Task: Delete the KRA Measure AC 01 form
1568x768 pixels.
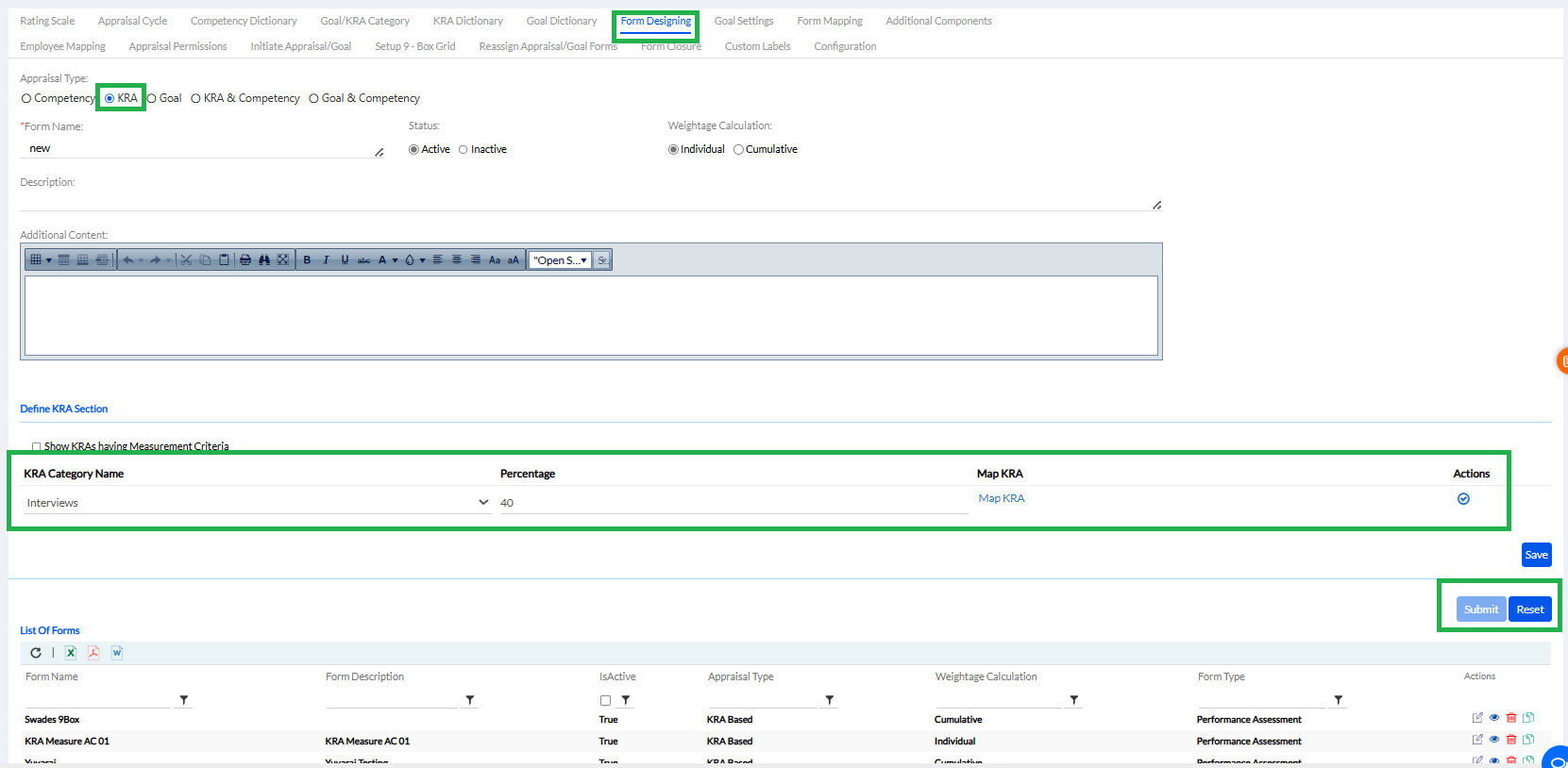Action: tap(1511, 740)
